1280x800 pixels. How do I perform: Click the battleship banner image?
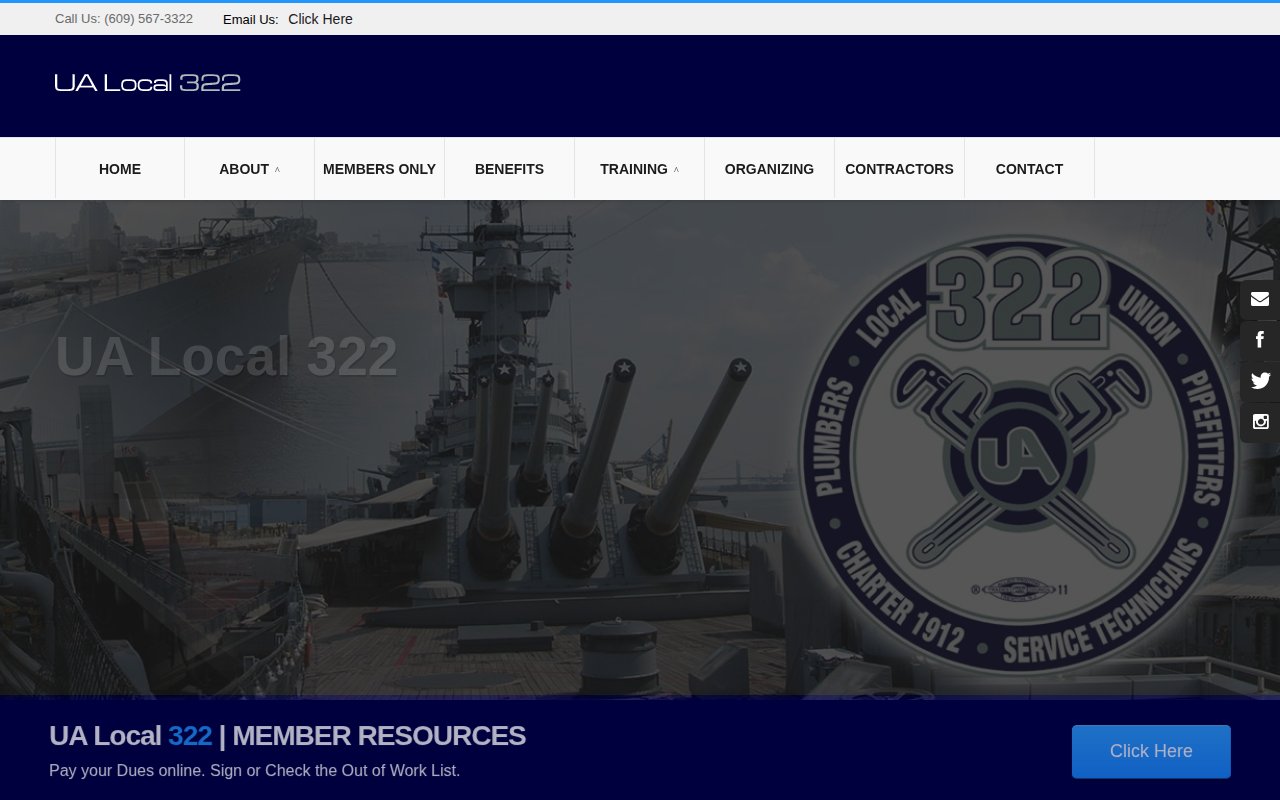point(560,500)
